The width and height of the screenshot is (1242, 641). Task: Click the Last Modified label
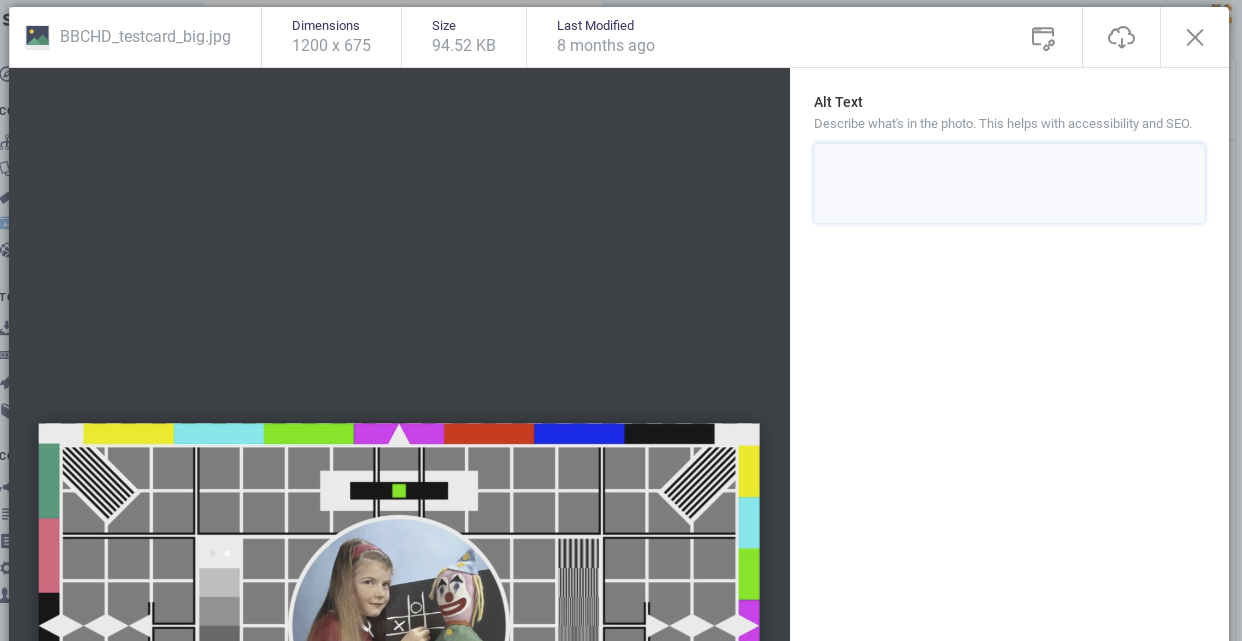(595, 26)
